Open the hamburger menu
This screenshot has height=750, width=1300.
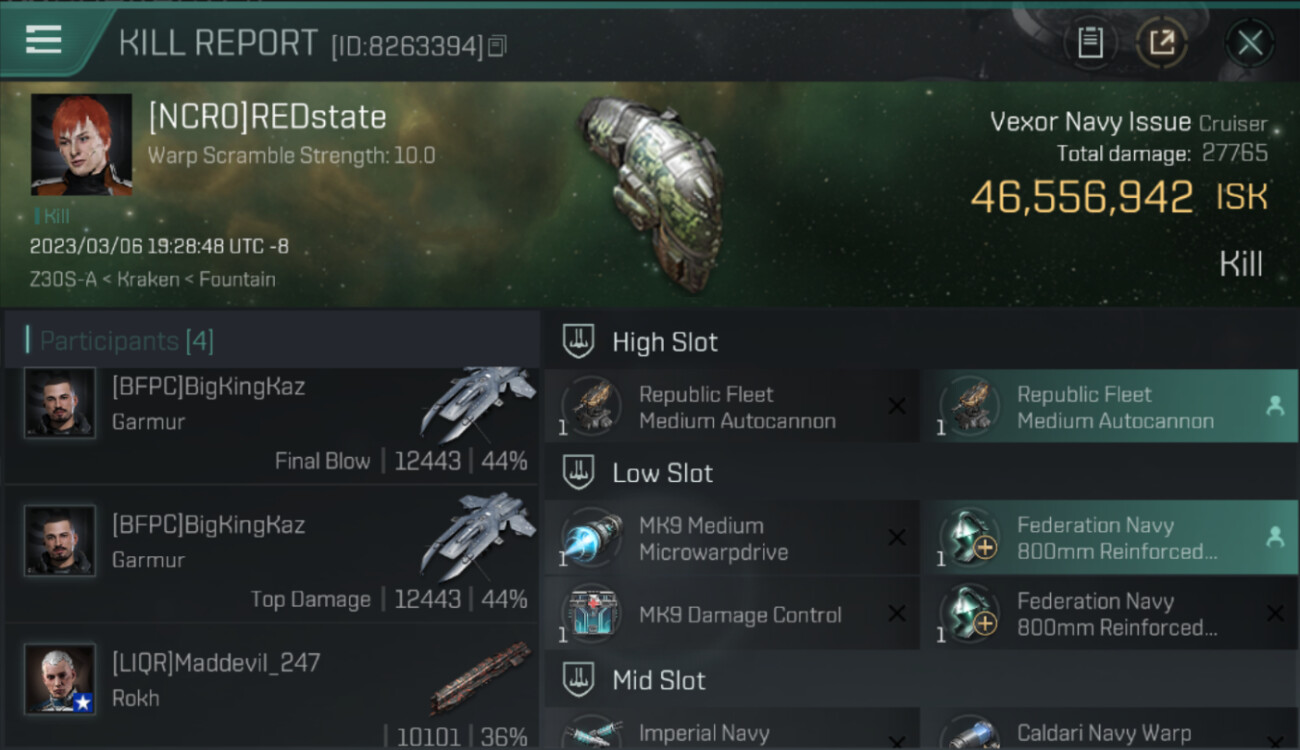click(44, 40)
